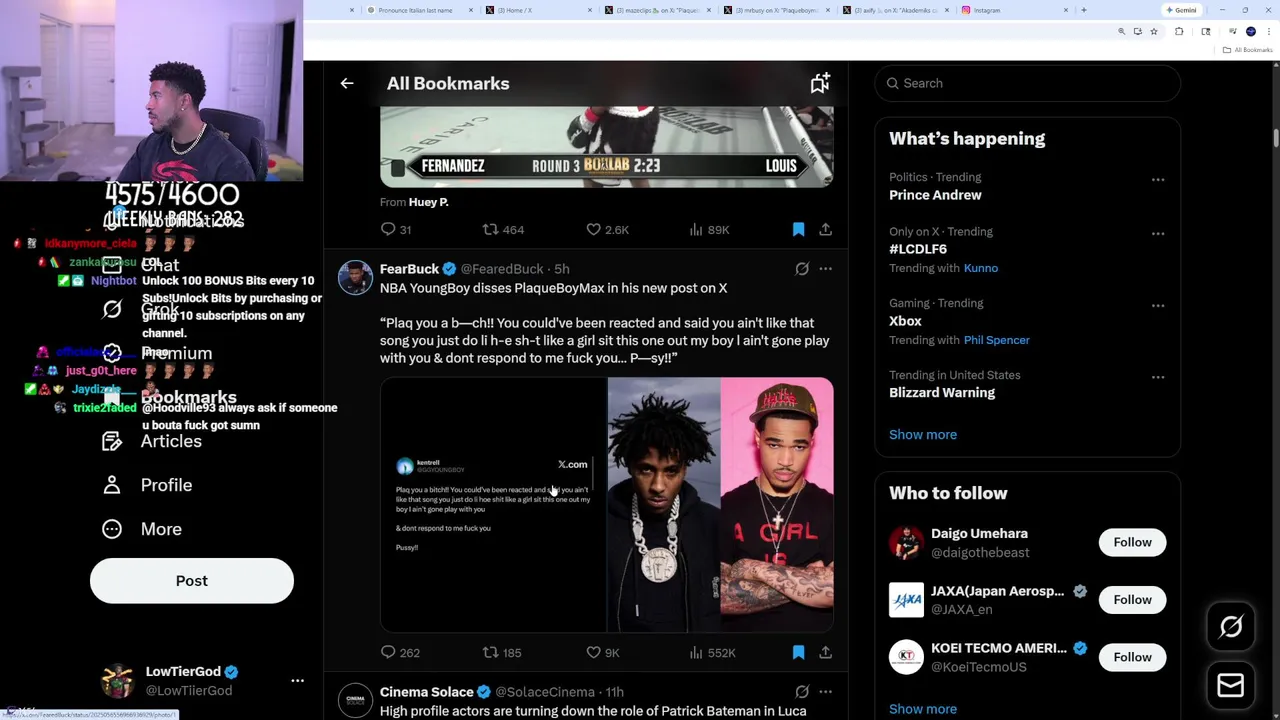Open more options for Blizzard Warning trend
Viewport: 1280px width, 720px height.
(x=1158, y=377)
